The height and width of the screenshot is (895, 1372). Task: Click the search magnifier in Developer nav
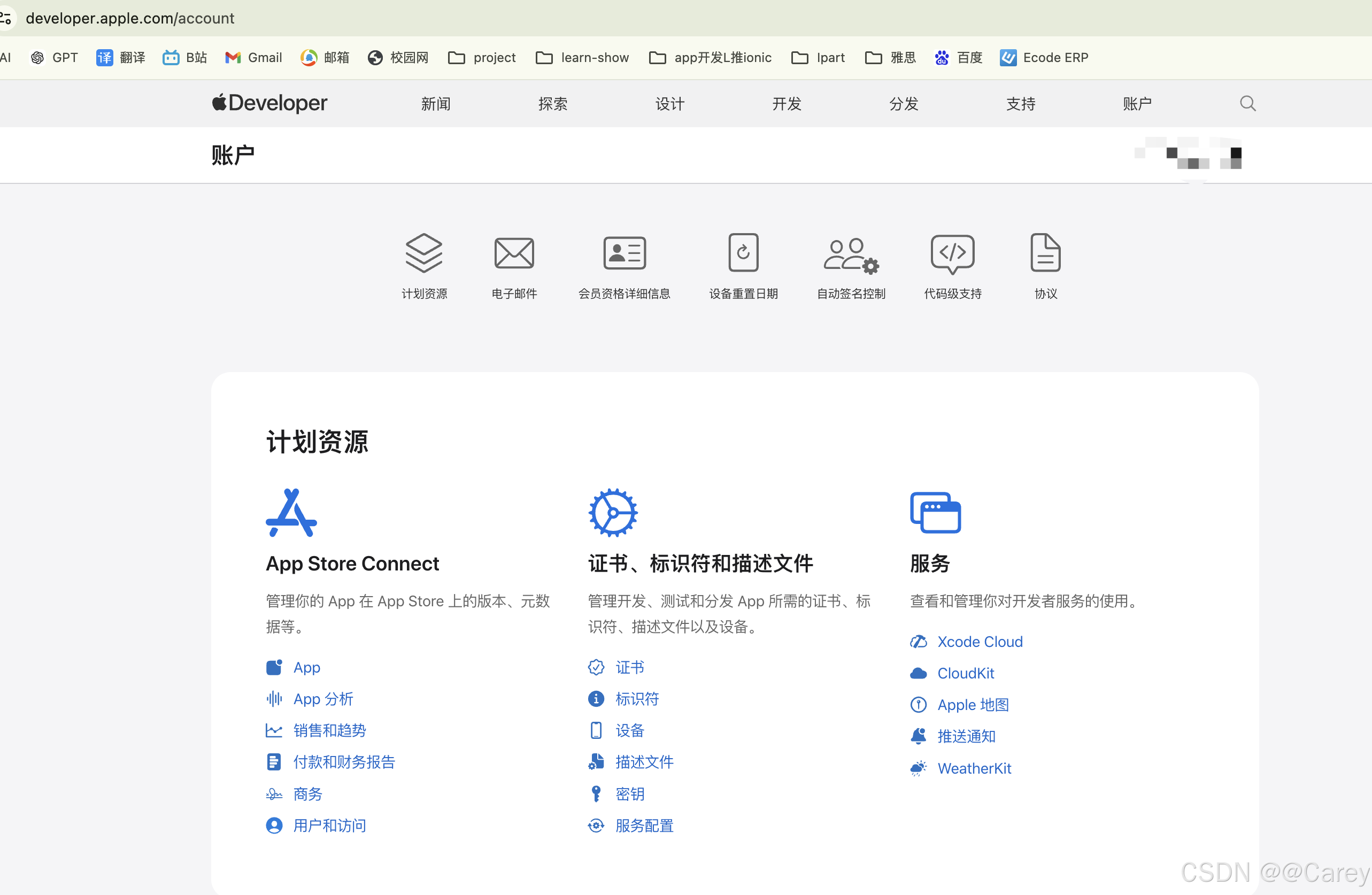click(x=1247, y=104)
